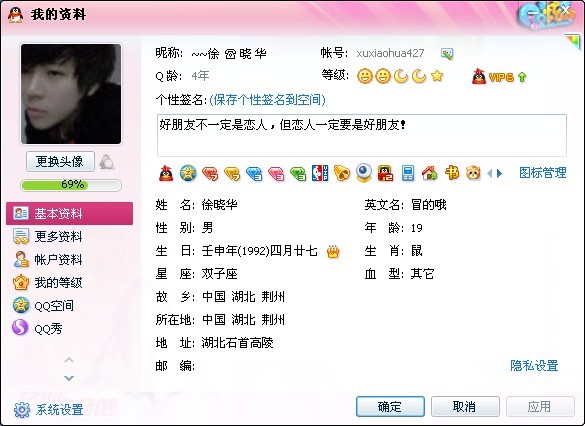Click the NBA logo icon

(320, 173)
